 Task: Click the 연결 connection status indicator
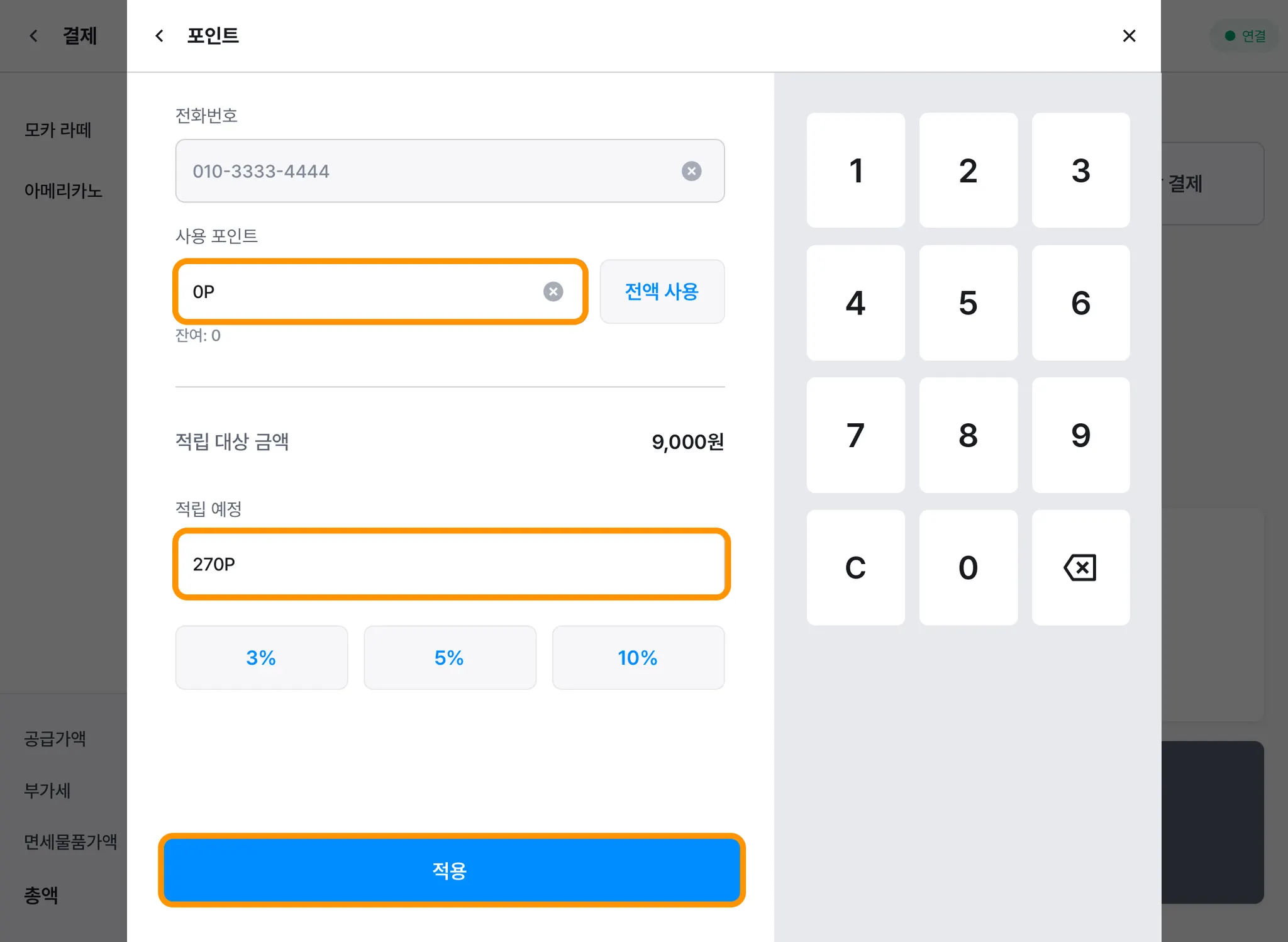[1245, 36]
